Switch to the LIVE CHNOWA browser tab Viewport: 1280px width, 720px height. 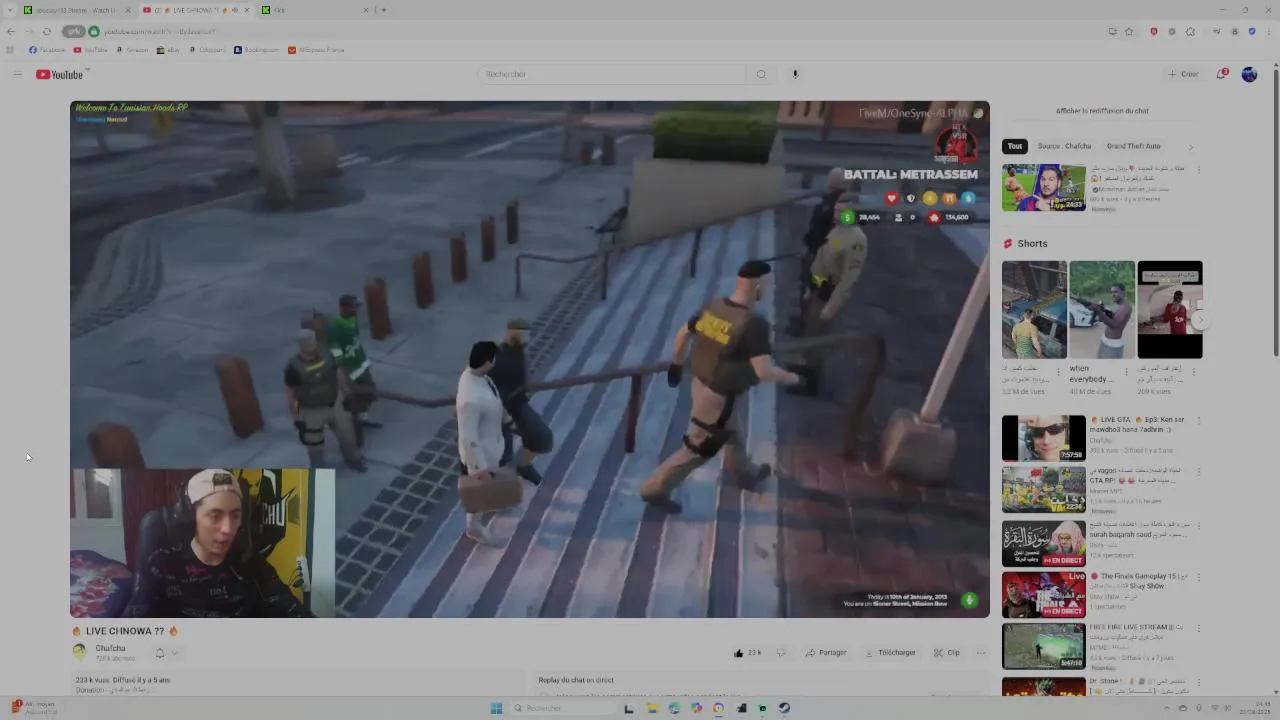click(195, 10)
